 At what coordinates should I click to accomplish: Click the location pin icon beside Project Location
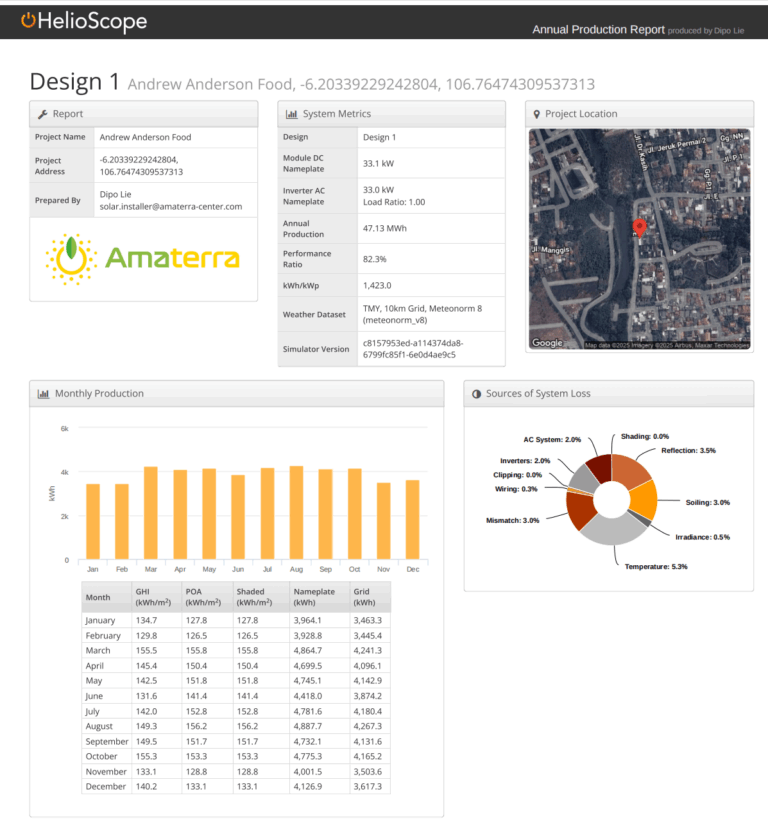(x=537, y=114)
